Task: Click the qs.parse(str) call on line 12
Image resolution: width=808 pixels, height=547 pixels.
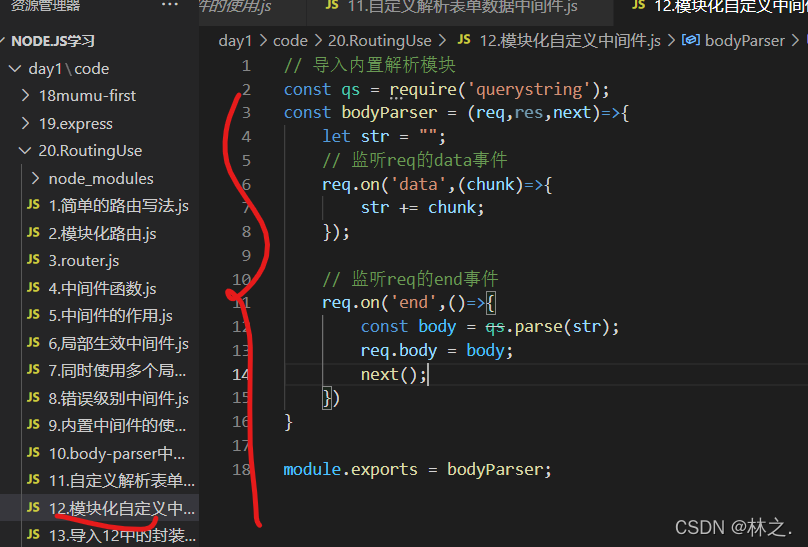Action: [x=547, y=327]
